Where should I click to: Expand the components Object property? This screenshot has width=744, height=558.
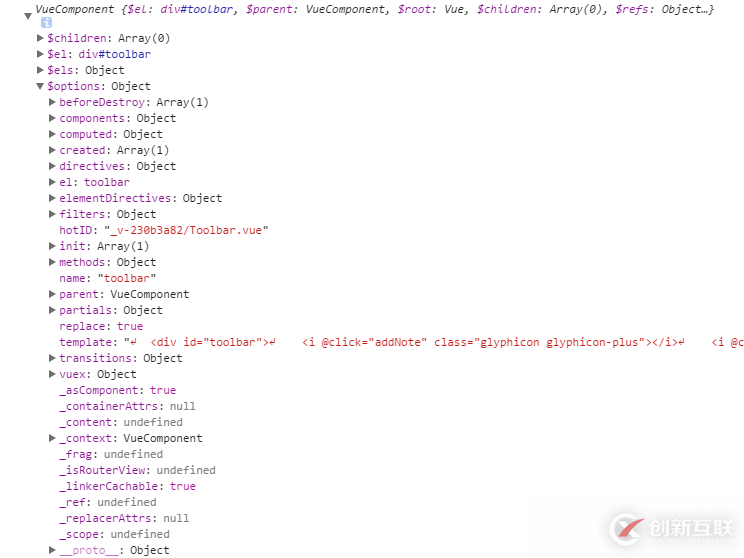[x=52, y=118]
